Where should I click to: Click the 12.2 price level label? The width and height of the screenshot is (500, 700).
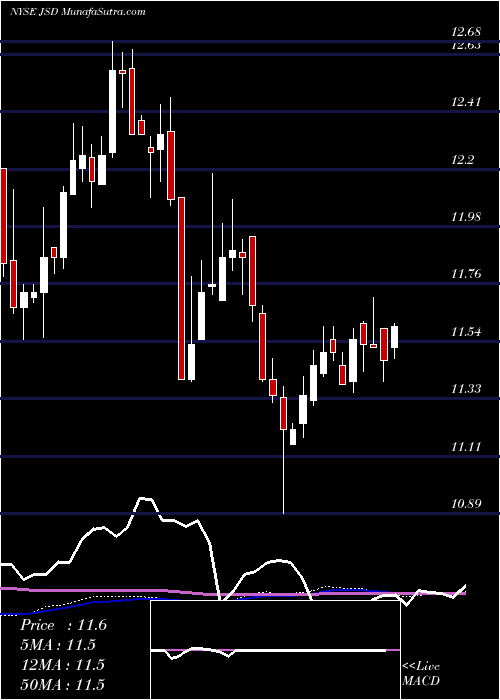tap(462, 160)
